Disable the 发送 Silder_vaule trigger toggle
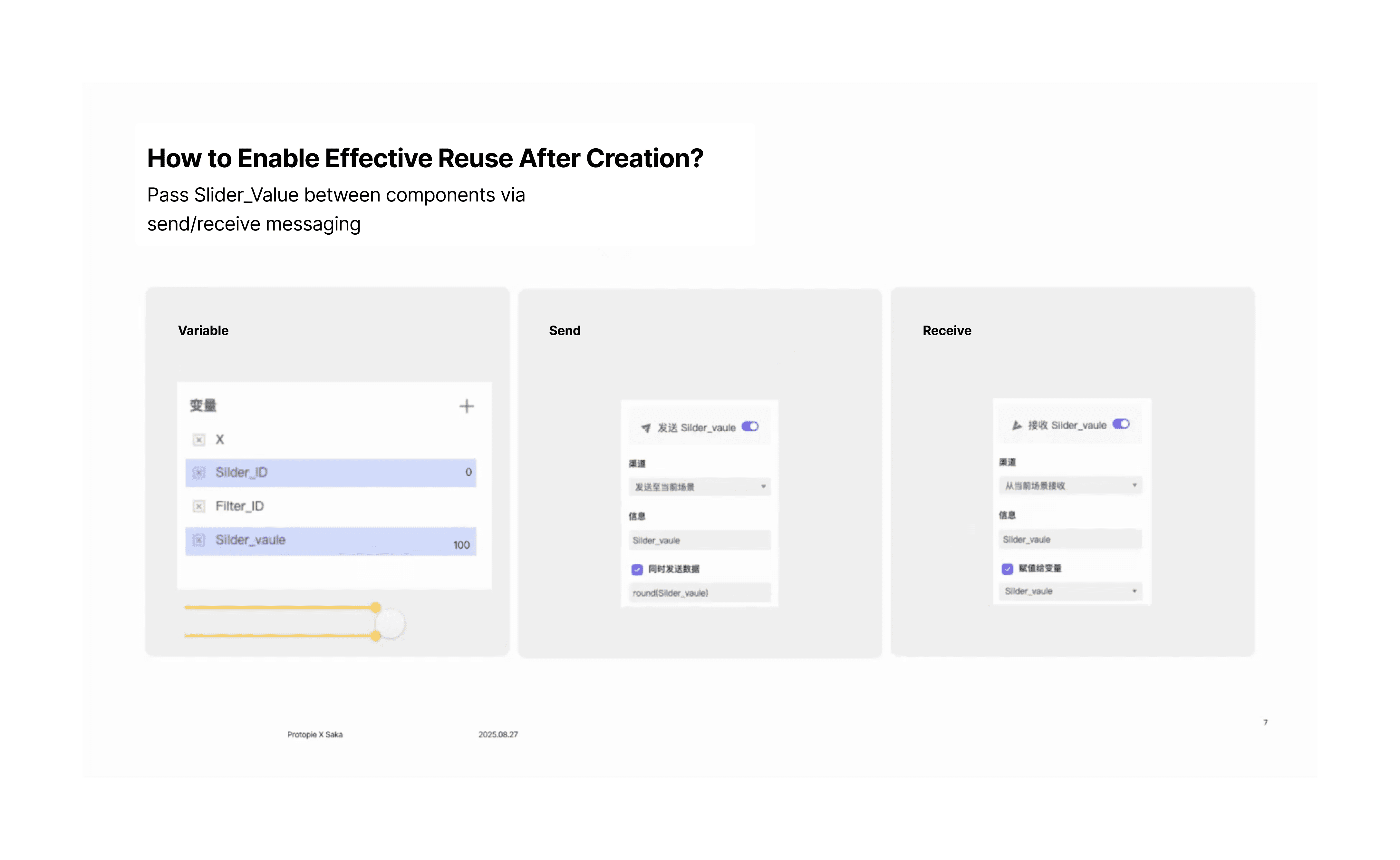This screenshot has width=1400, height=860. (x=750, y=426)
